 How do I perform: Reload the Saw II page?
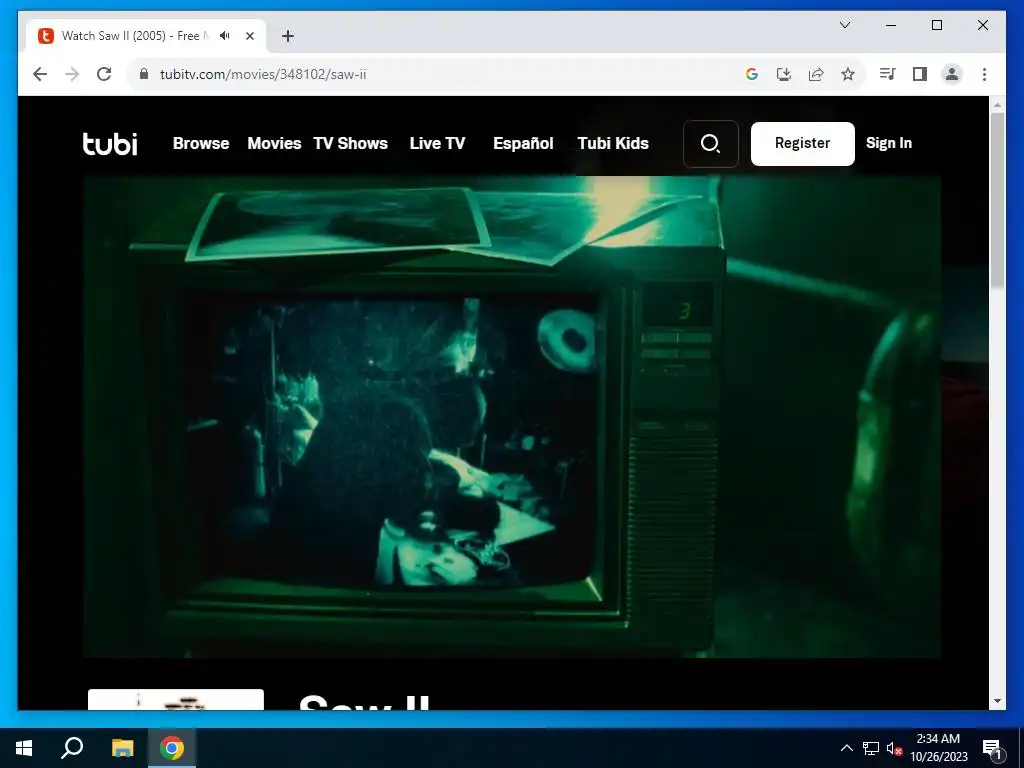104,74
